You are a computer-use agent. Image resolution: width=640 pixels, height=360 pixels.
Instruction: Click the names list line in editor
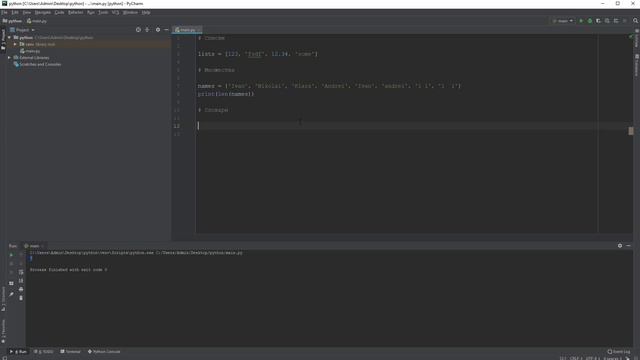click(329, 86)
